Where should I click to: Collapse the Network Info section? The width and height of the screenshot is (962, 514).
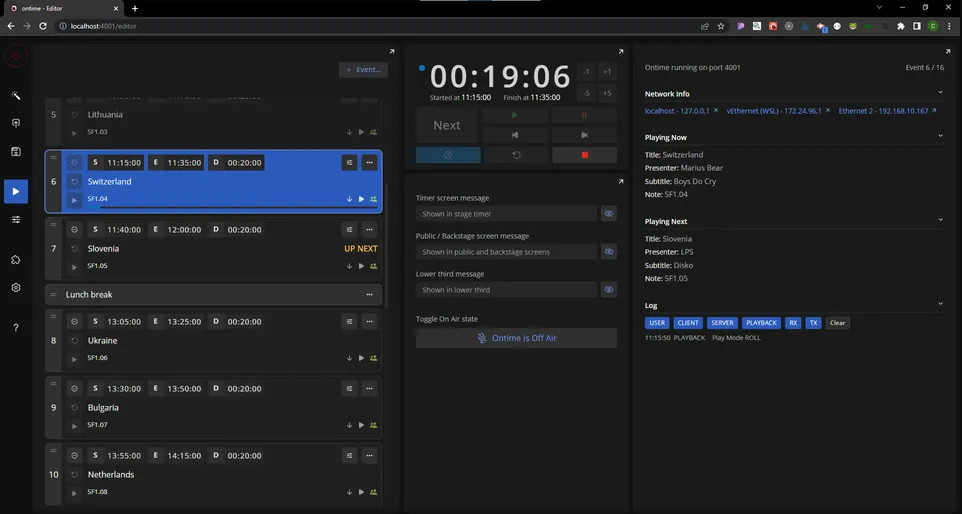tap(940, 93)
